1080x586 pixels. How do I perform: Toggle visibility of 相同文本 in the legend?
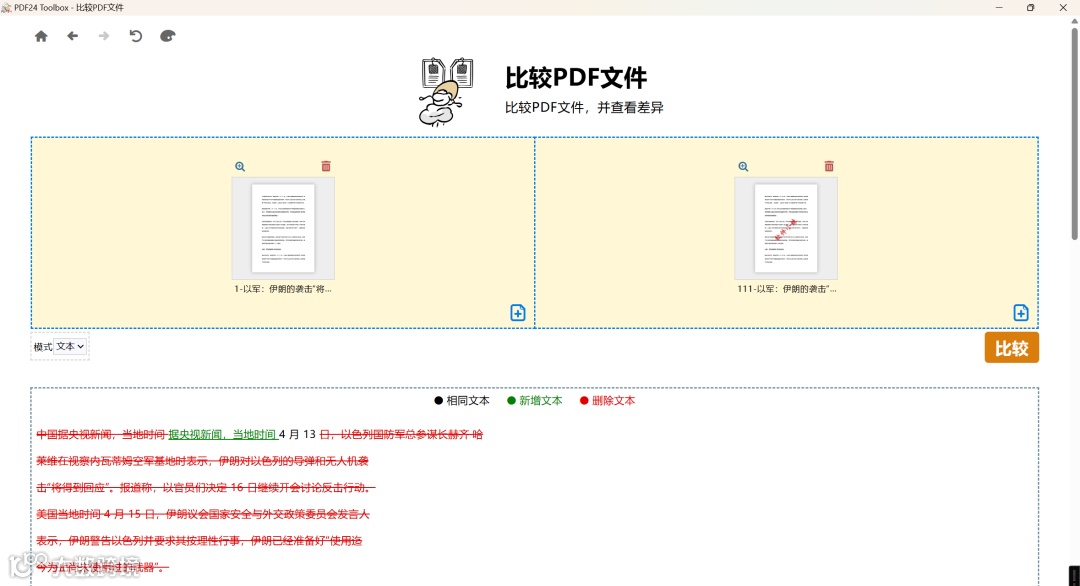463,400
